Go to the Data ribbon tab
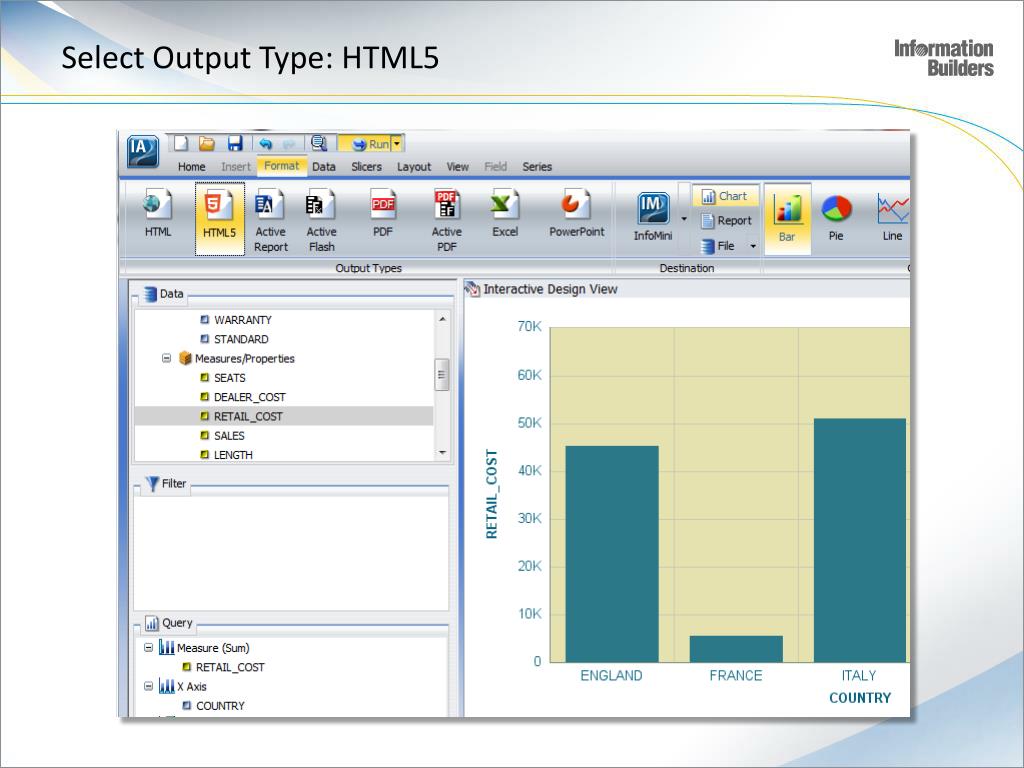The image size is (1024, 768). 324,167
